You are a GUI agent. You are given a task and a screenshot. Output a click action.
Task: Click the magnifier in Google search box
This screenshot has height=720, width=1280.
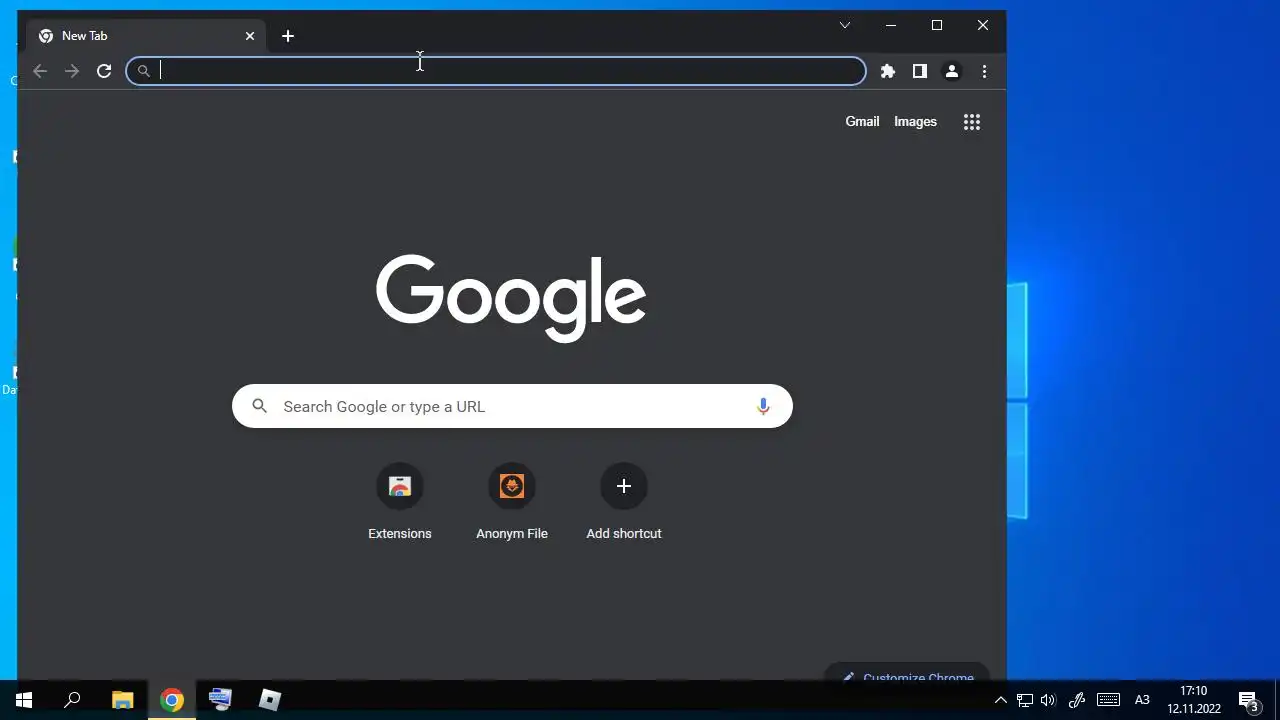coord(260,406)
